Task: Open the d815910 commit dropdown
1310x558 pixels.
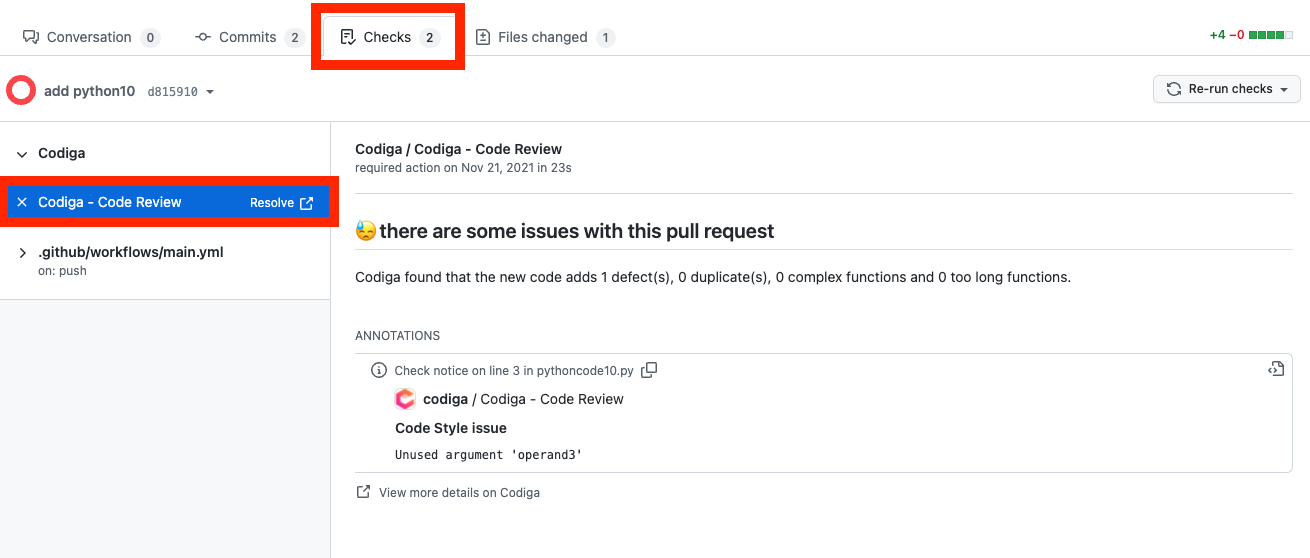Action: pos(181,92)
